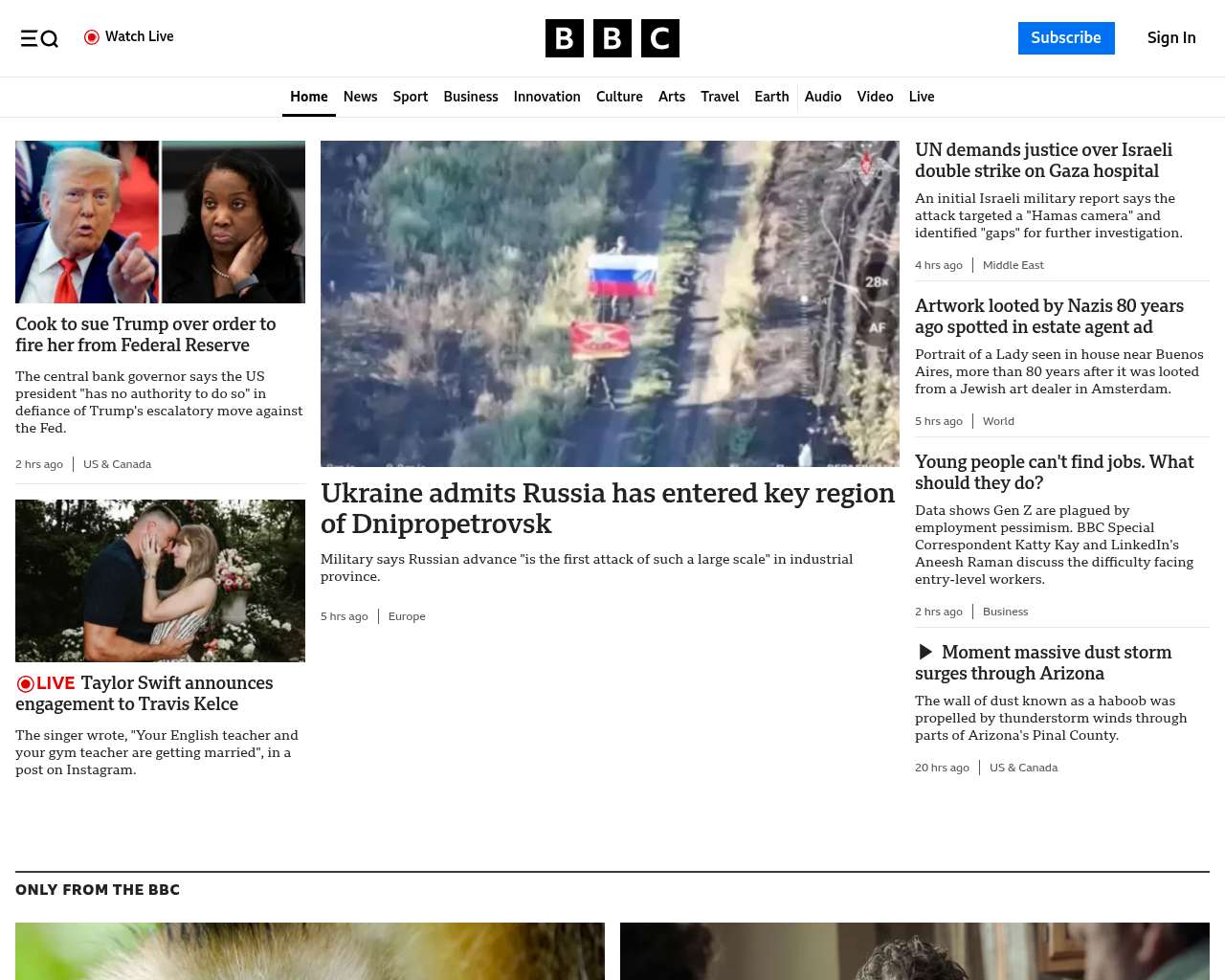Screen dimensions: 1225x980
Task: Read 'Cook to sue Trump' headline
Action: point(145,335)
